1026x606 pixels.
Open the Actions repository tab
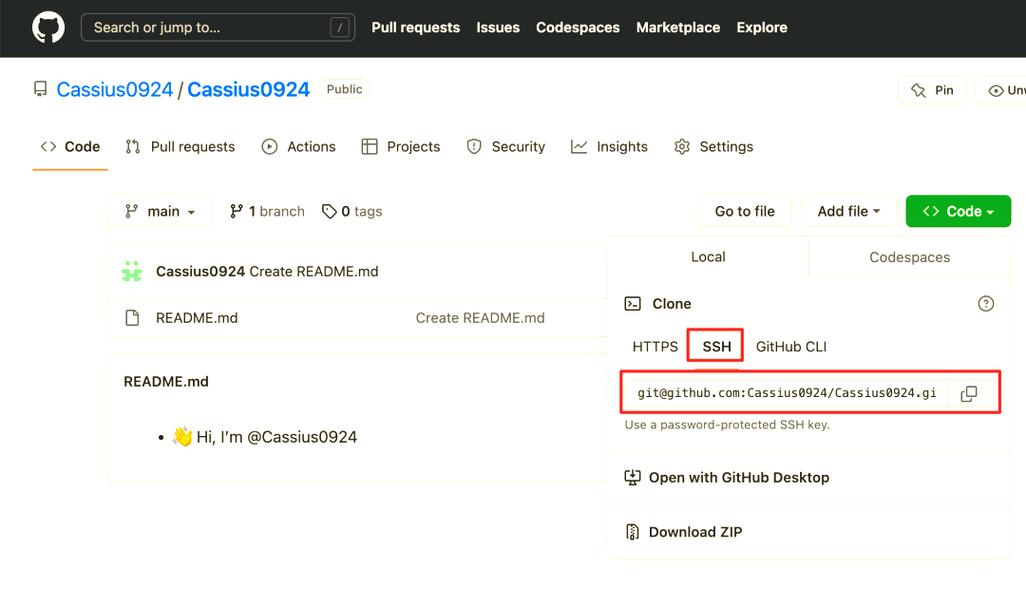(298, 147)
